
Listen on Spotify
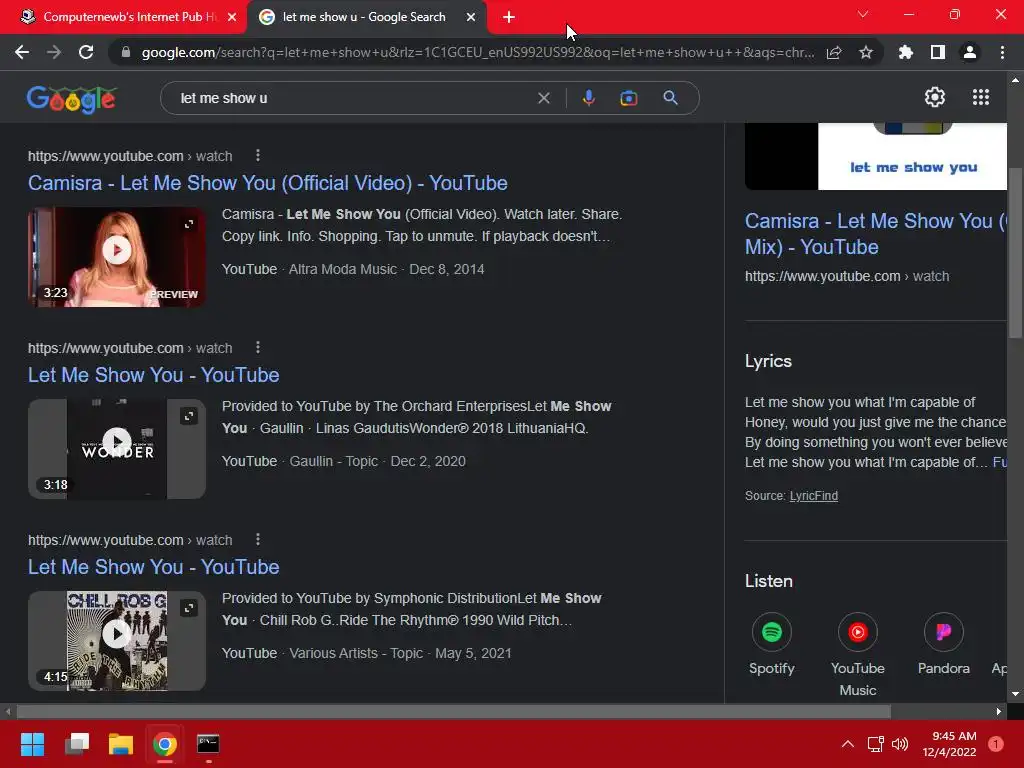771,644
